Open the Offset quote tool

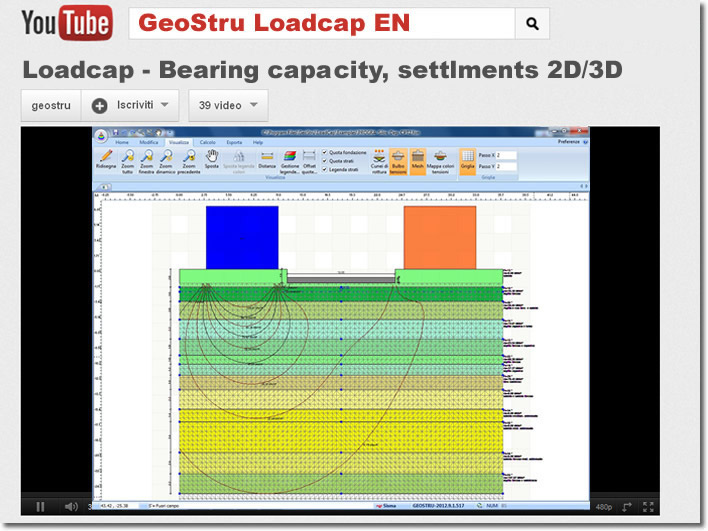(x=309, y=161)
